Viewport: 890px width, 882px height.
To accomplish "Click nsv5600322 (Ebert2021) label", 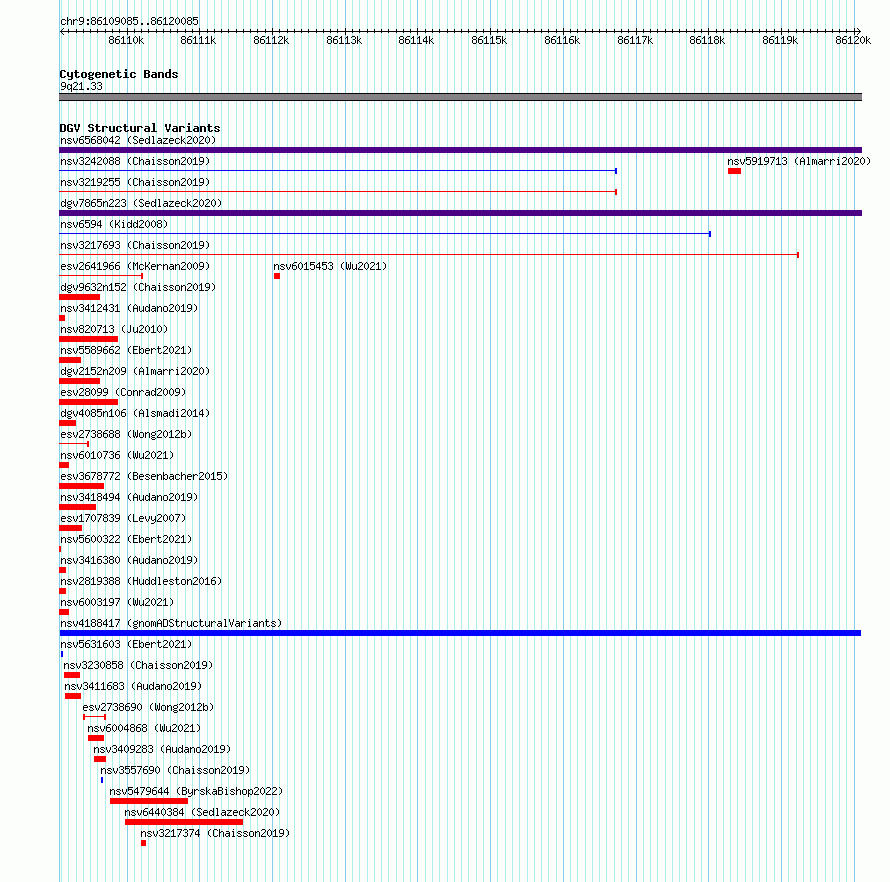I will click(x=126, y=539).
